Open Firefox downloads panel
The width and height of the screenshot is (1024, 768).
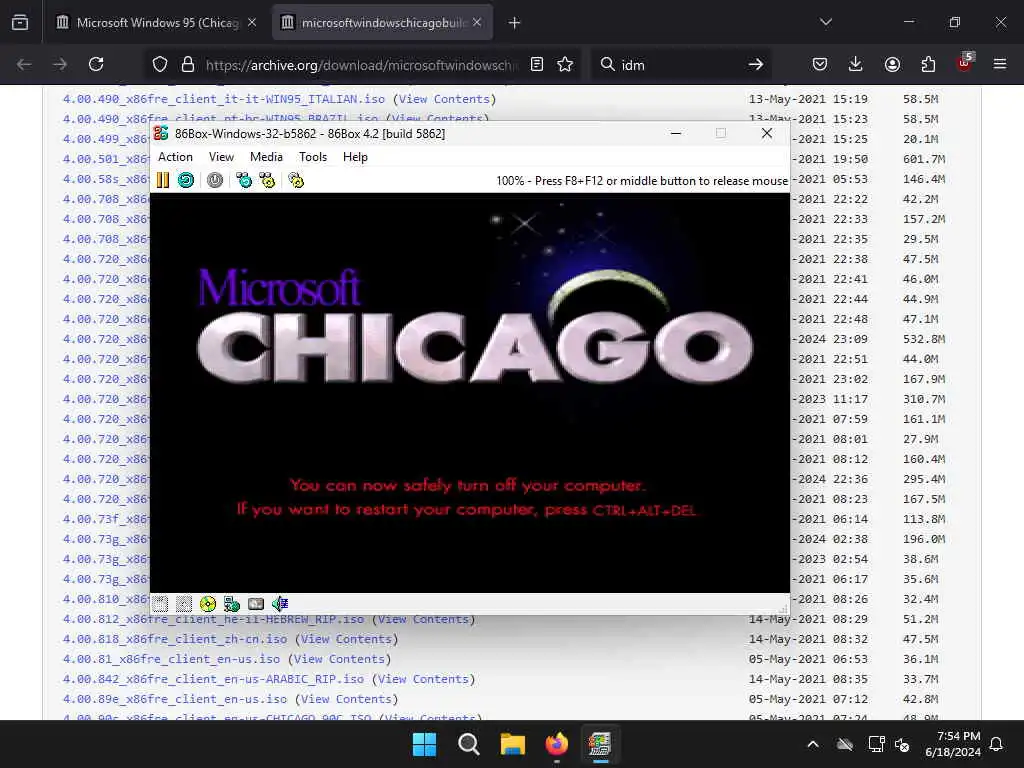click(x=856, y=64)
